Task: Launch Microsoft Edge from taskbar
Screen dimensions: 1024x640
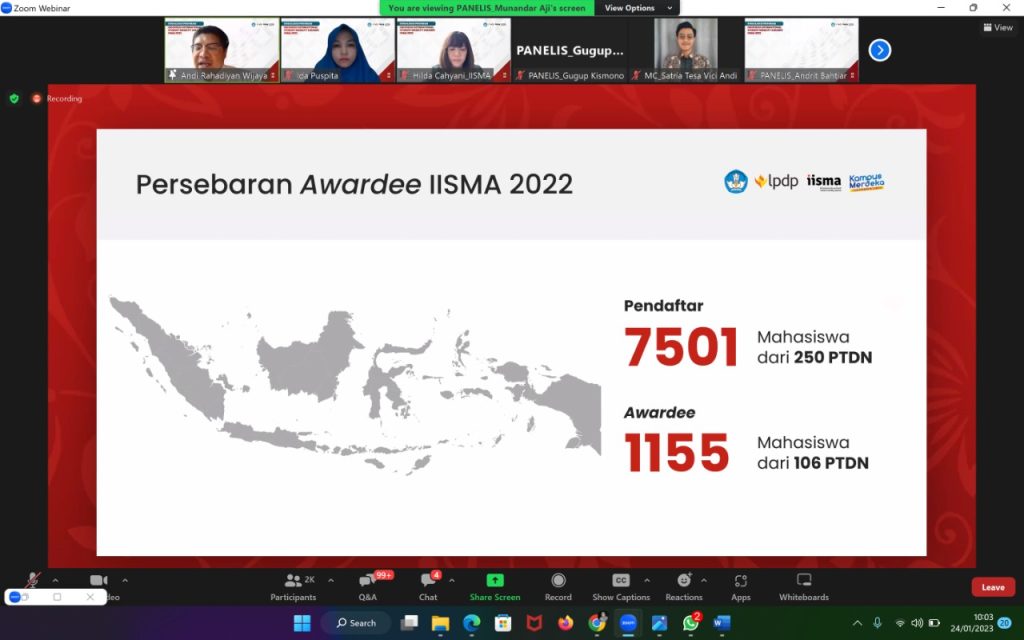Action: [472, 623]
